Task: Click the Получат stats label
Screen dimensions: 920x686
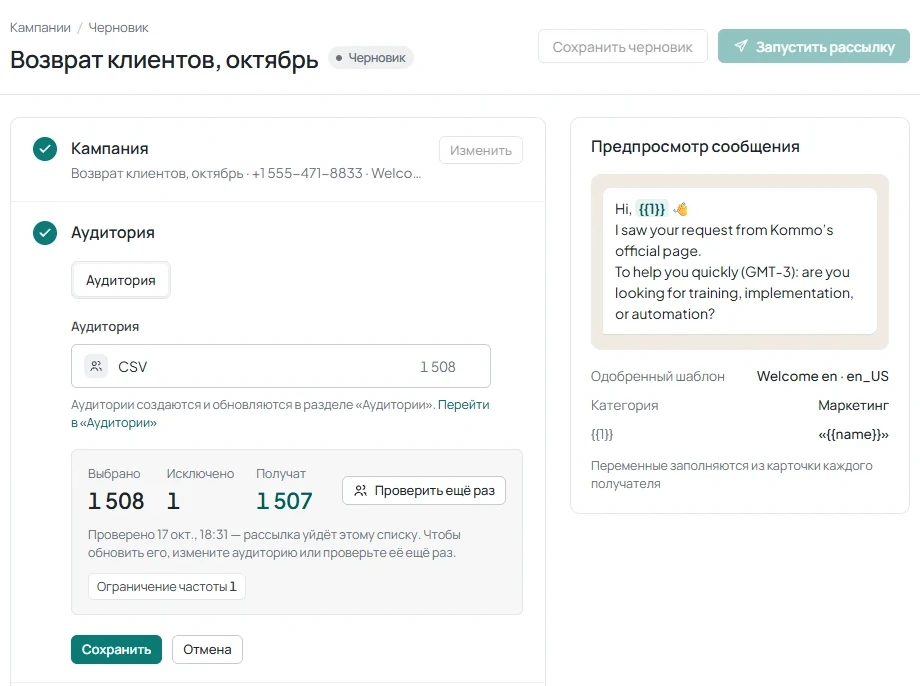Action: [x=280, y=474]
